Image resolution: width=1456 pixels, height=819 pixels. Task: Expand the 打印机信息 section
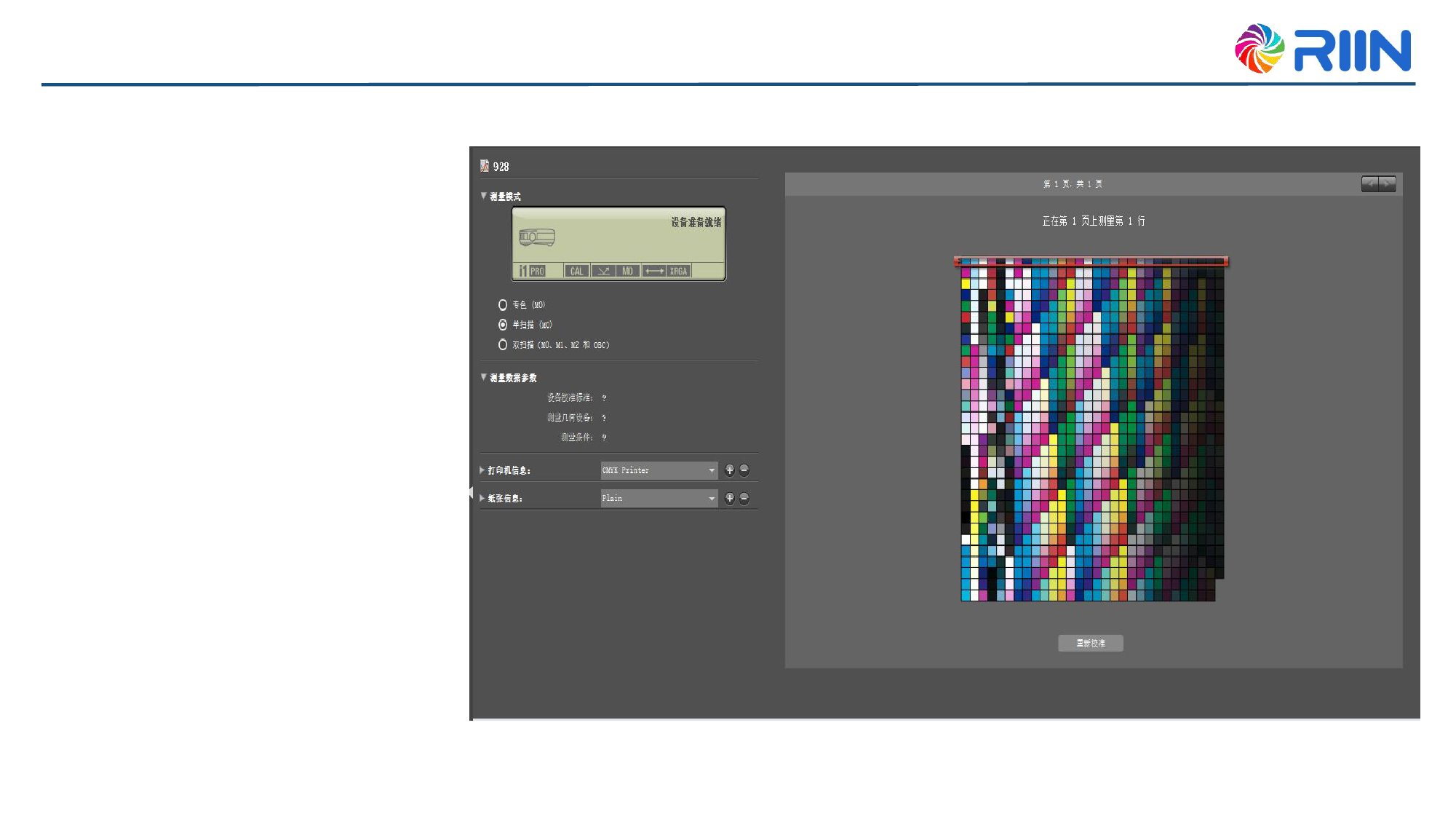[x=482, y=470]
